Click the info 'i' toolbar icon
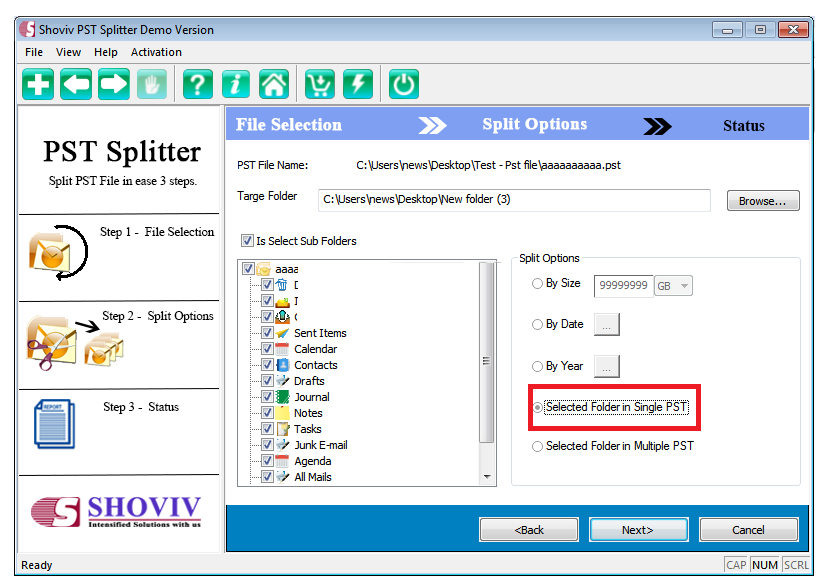The height and width of the screenshot is (579, 819). tap(235, 84)
